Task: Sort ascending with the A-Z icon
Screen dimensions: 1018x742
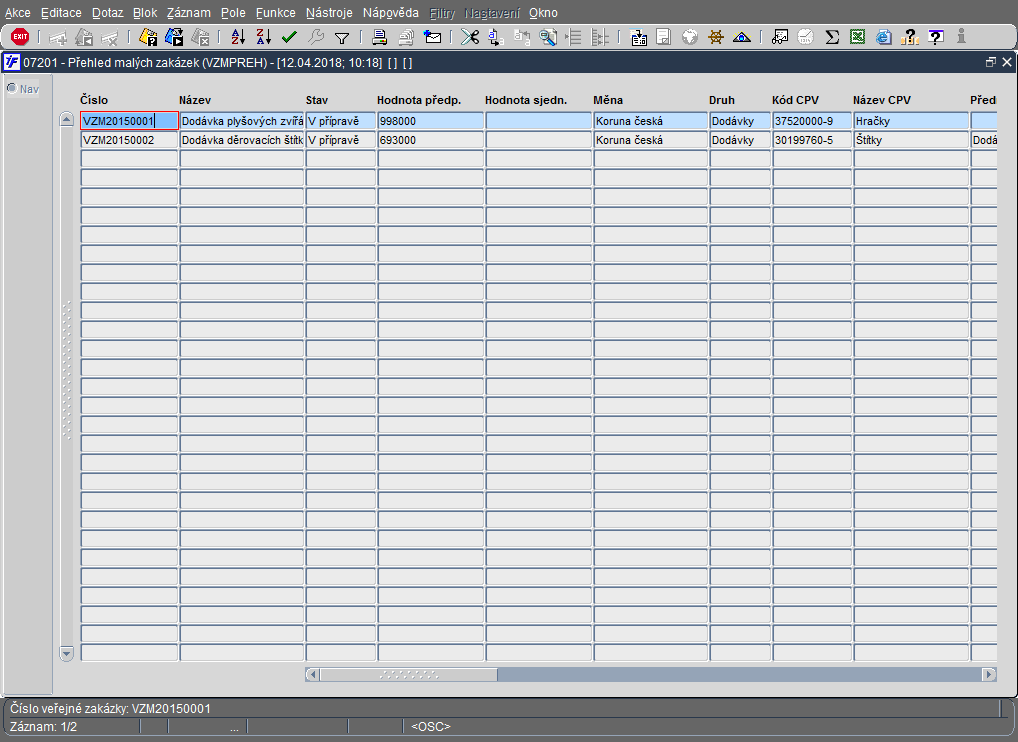Action: tap(238, 37)
